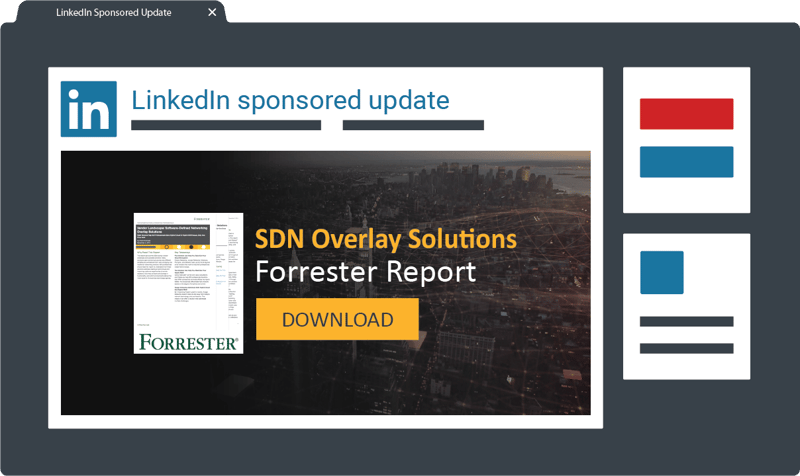
Task: Click the 'LinkedIn sponsored update' heading
Action: (x=290, y=100)
